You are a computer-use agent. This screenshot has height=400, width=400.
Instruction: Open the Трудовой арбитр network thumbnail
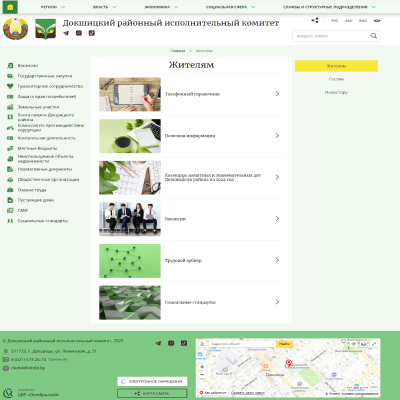click(x=130, y=261)
